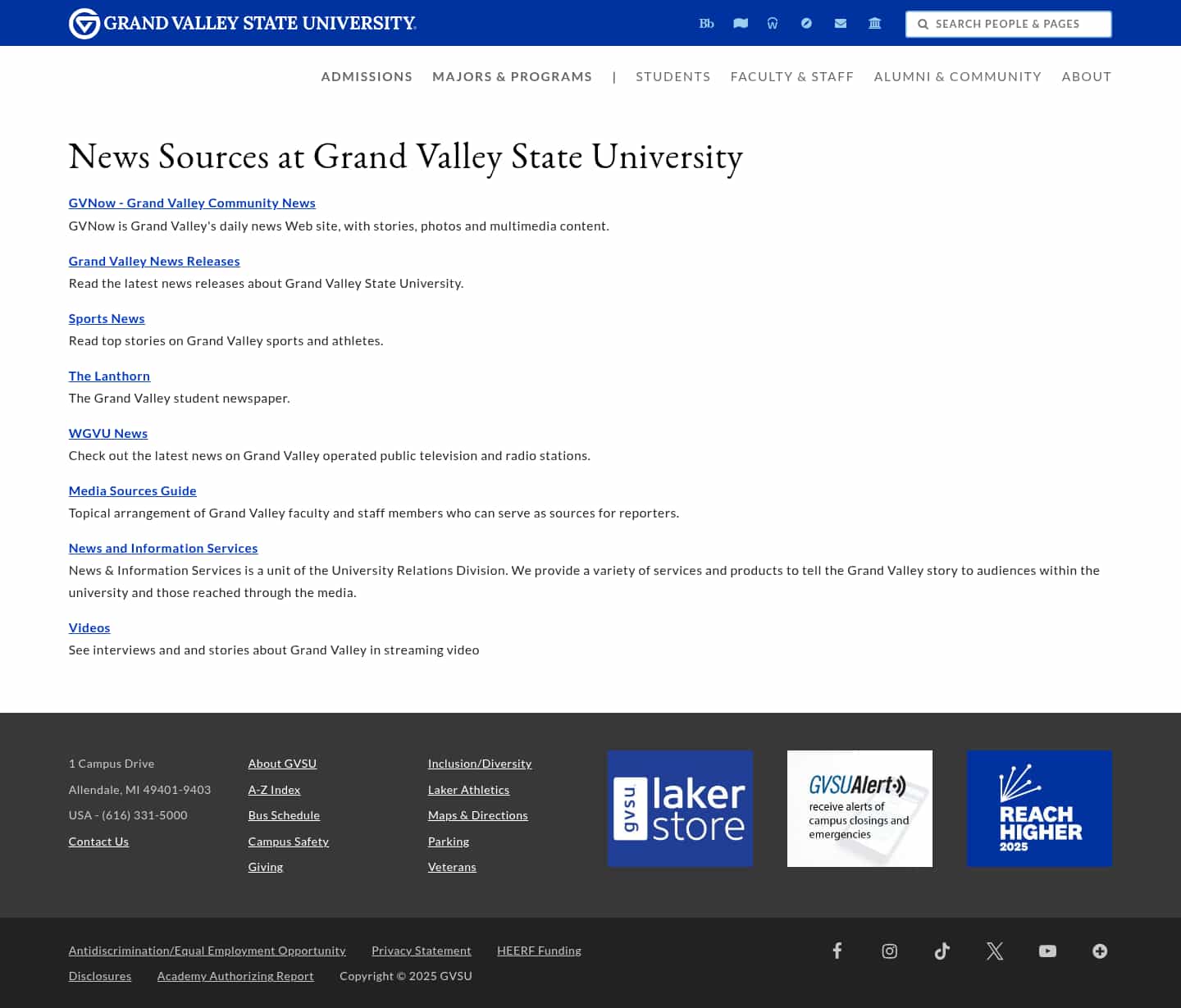Click inside the Search People & Pages field

1017,24
